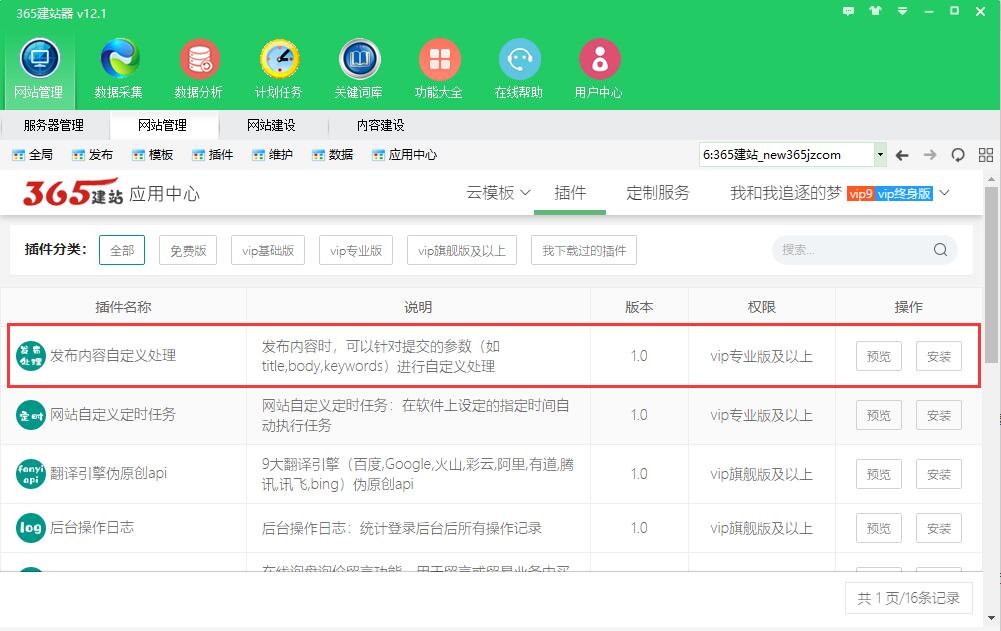Click the scrollbar down arrow

[991, 618]
